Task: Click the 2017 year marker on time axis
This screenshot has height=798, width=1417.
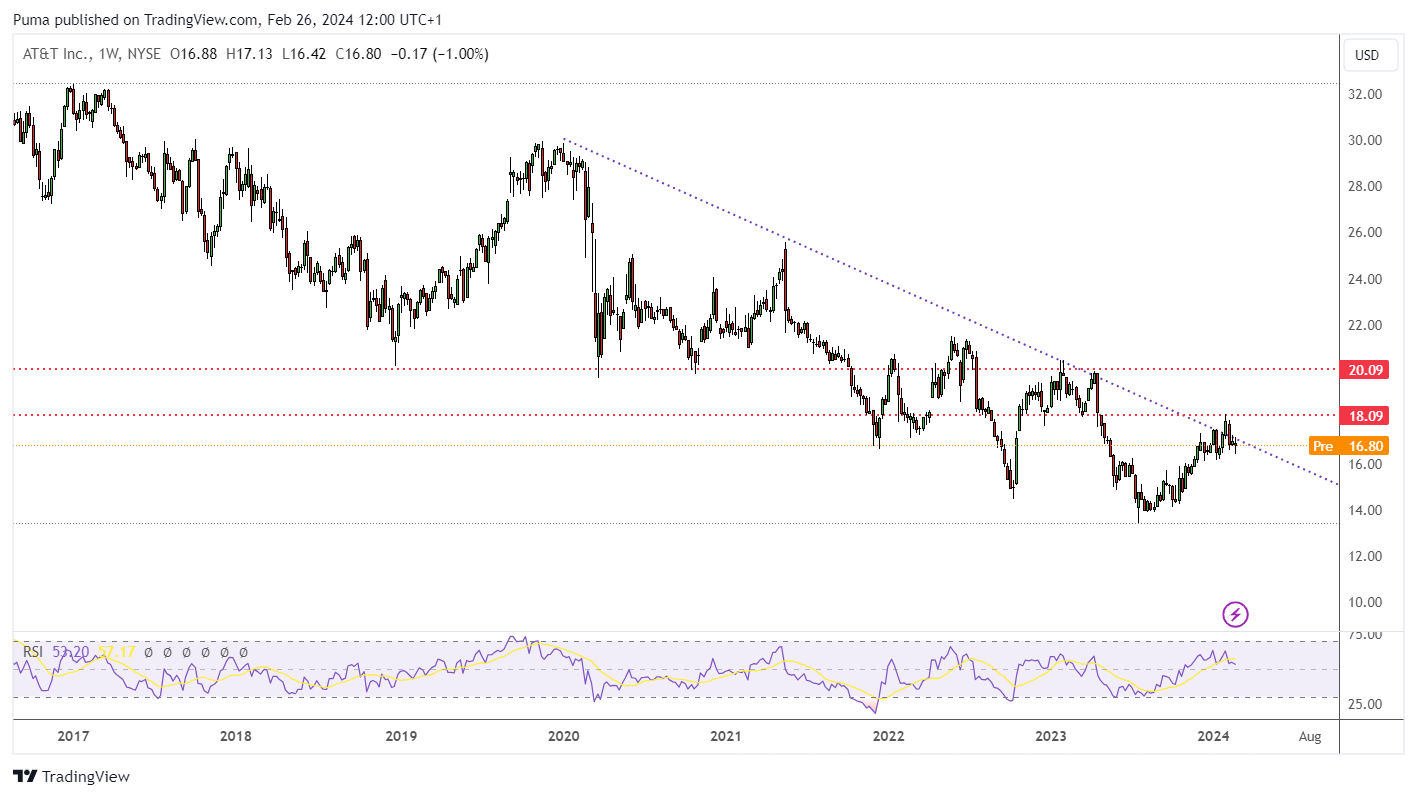Action: pos(73,736)
